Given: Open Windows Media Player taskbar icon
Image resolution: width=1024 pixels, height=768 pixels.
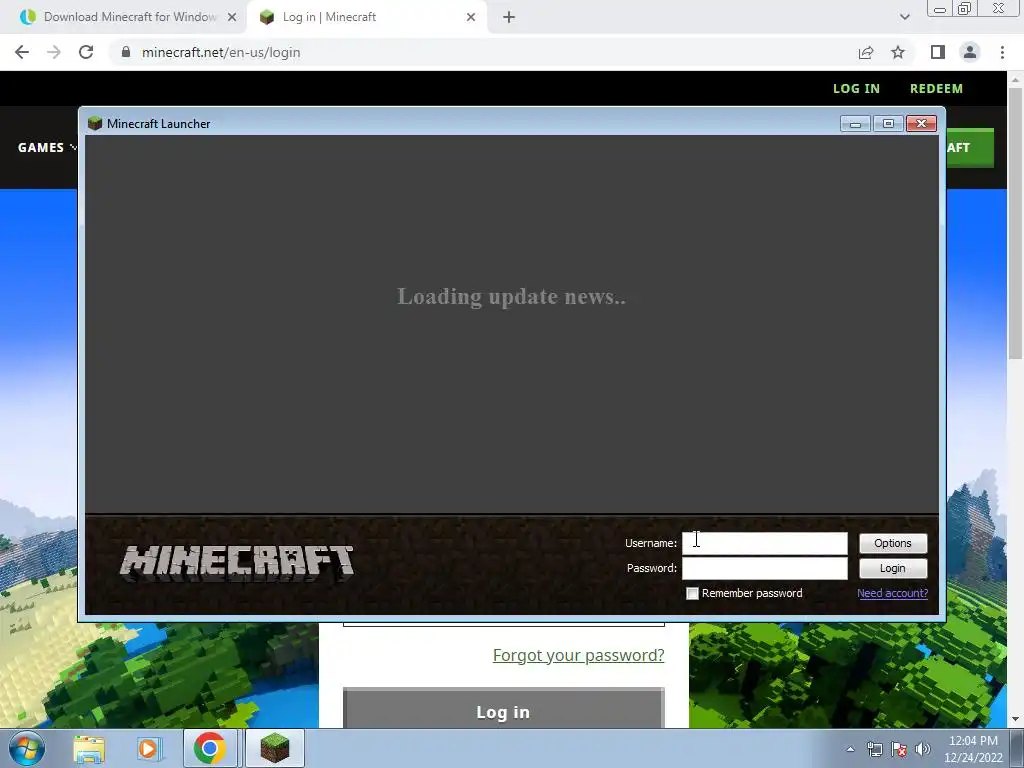Looking at the screenshot, I should 148,748.
